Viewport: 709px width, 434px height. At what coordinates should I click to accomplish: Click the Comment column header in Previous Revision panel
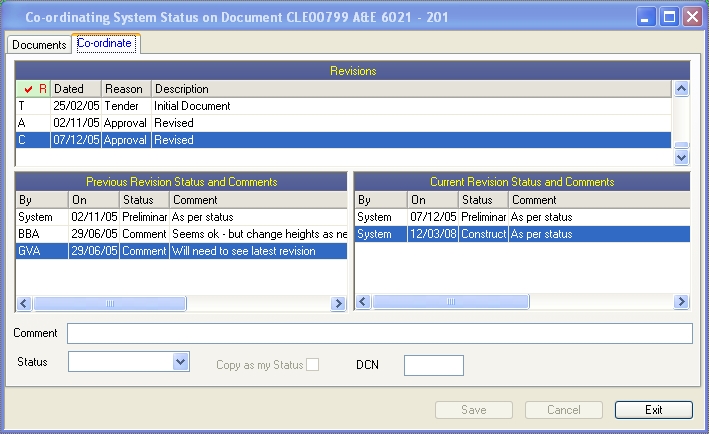(x=259, y=200)
